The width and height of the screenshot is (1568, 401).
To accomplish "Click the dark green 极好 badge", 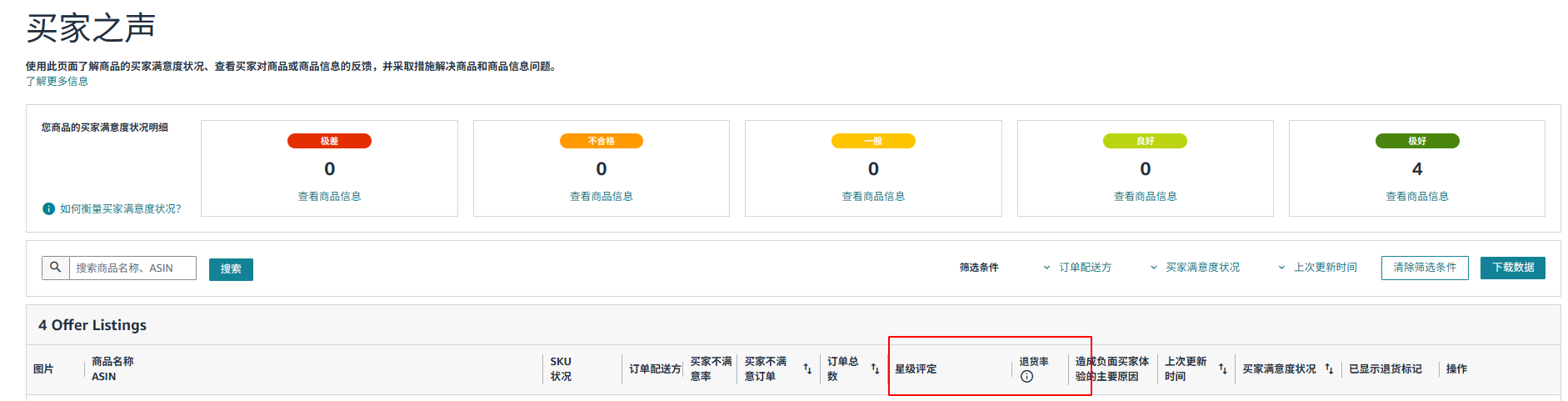I will 1417,141.
